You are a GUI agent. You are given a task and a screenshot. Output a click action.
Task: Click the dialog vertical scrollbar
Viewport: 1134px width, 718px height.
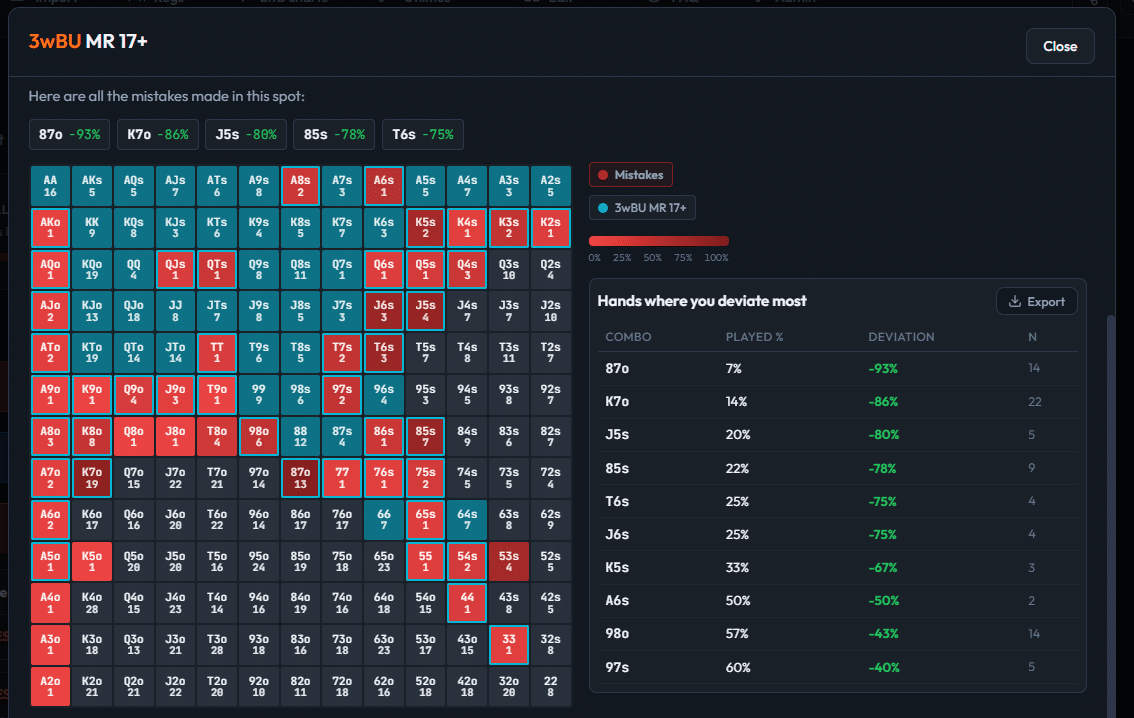pos(1111,506)
